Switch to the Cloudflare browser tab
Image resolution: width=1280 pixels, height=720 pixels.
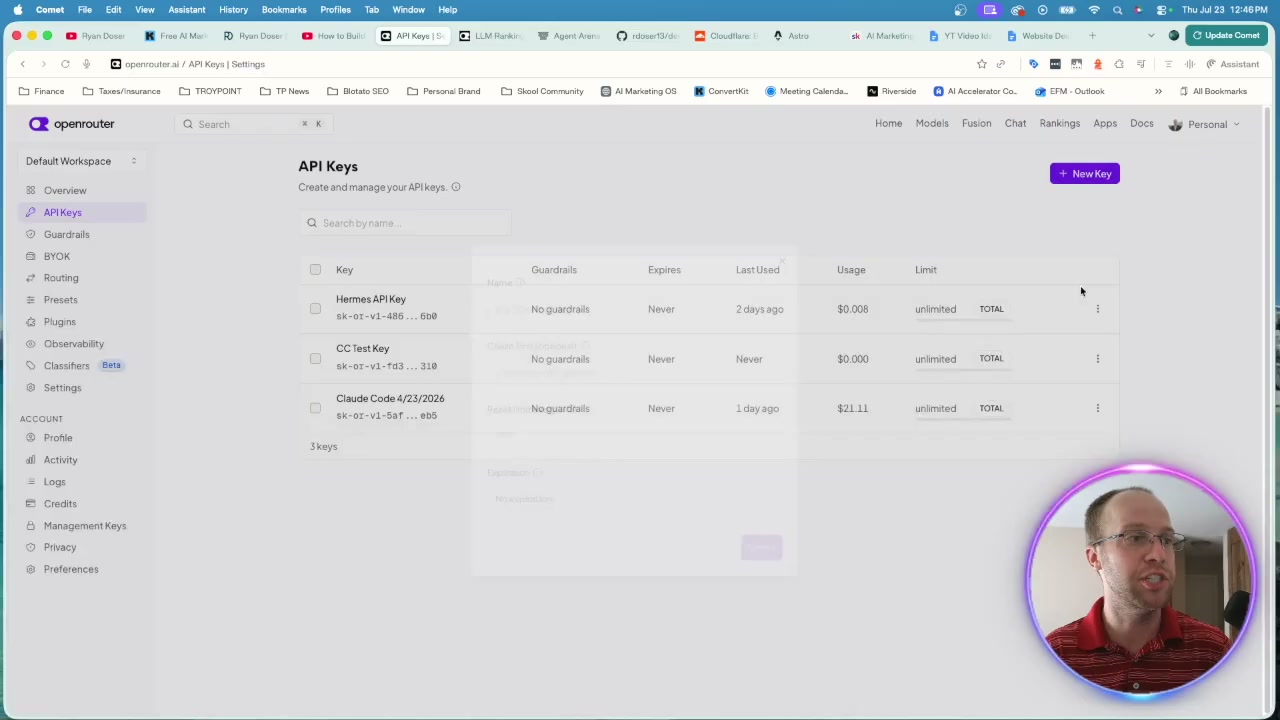pos(727,36)
